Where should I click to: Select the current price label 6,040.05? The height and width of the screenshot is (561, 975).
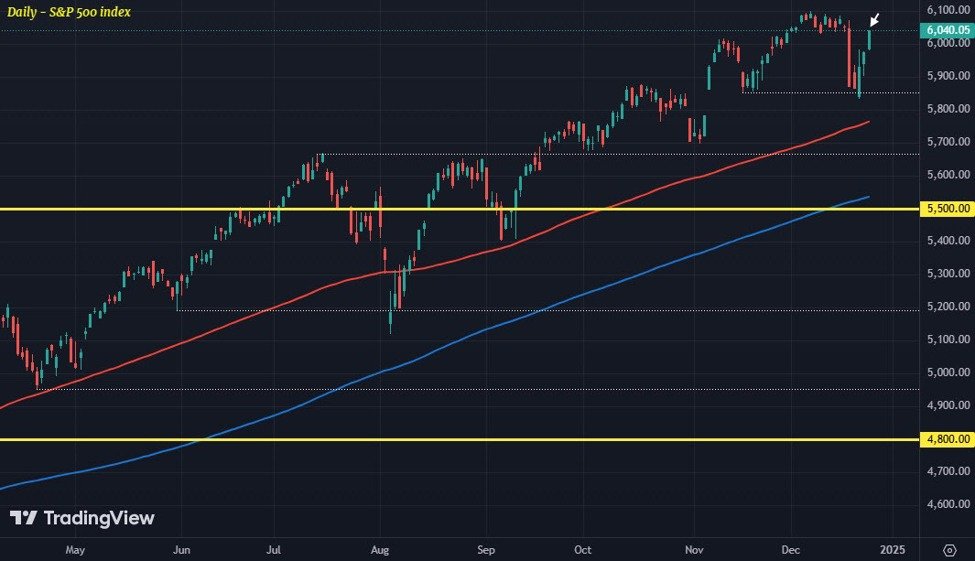pos(947,30)
